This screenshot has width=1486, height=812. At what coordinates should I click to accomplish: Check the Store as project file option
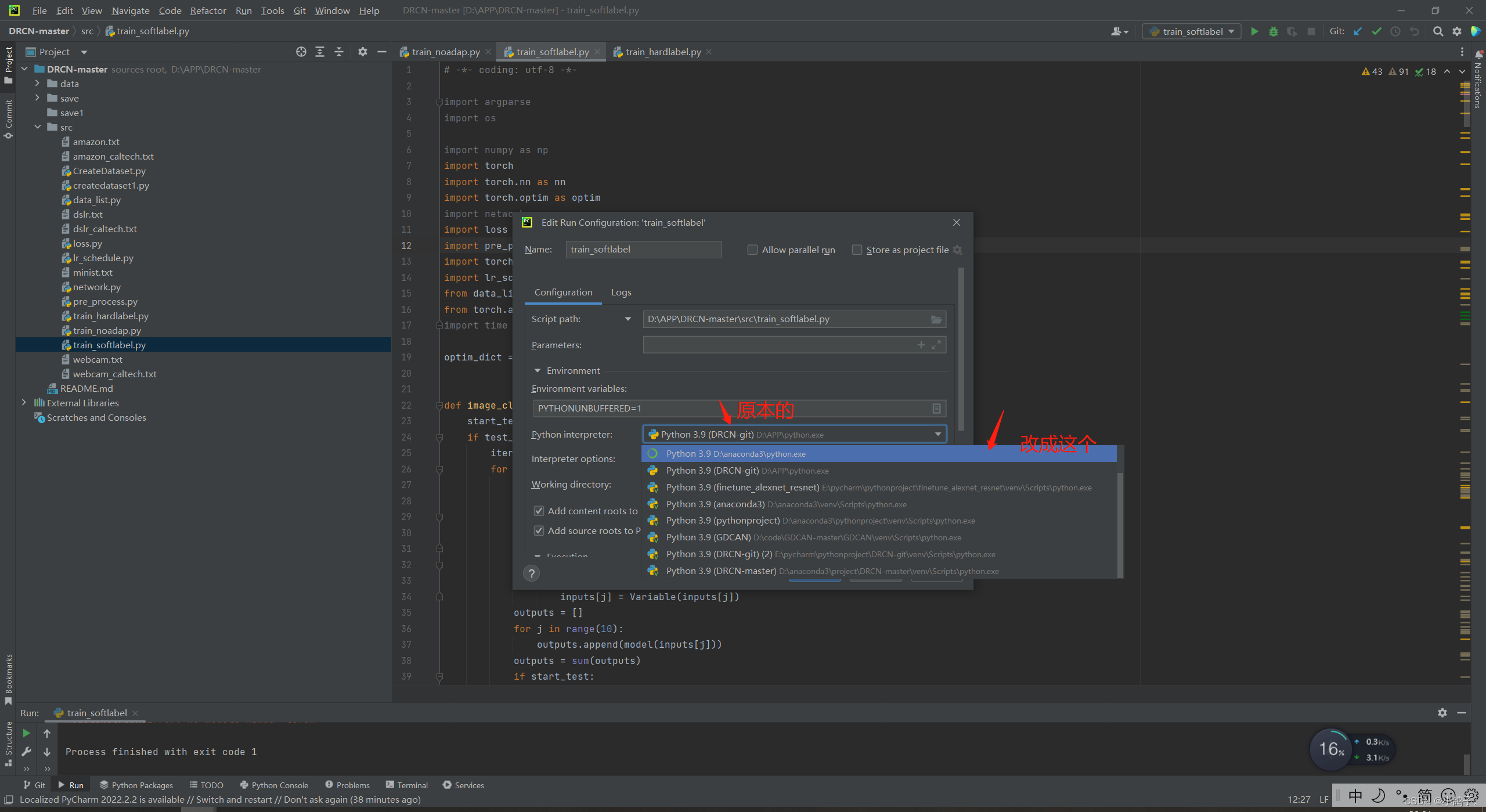pos(857,250)
